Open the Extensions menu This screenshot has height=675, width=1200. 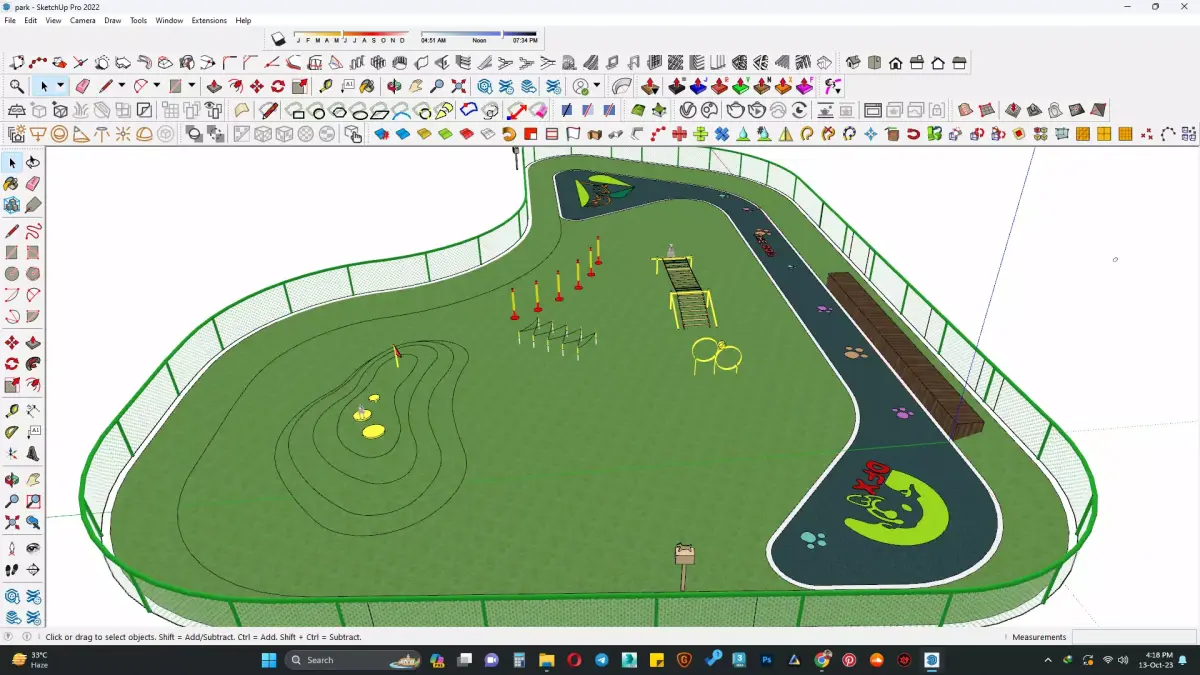[x=209, y=20]
